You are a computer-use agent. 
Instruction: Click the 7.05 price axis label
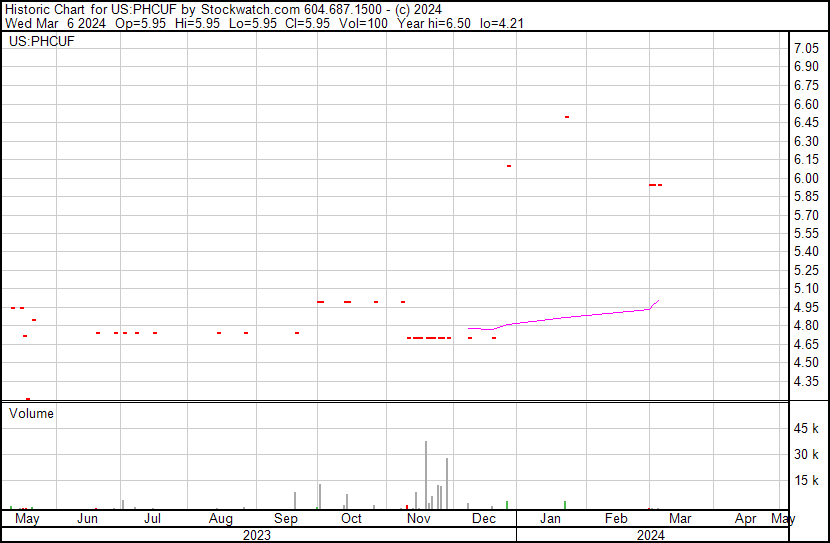[806, 48]
